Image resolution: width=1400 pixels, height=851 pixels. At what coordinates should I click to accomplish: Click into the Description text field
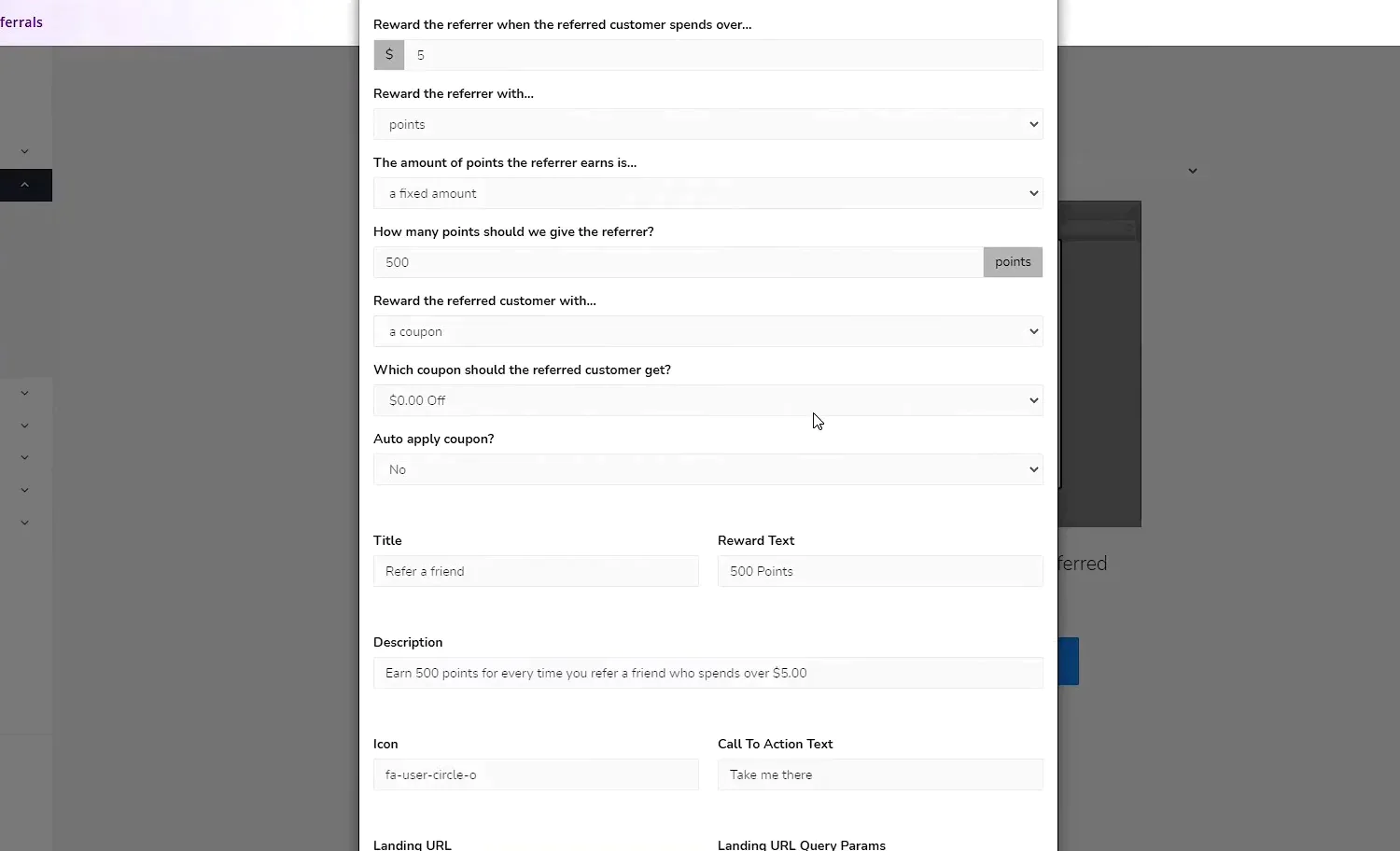[707, 673]
